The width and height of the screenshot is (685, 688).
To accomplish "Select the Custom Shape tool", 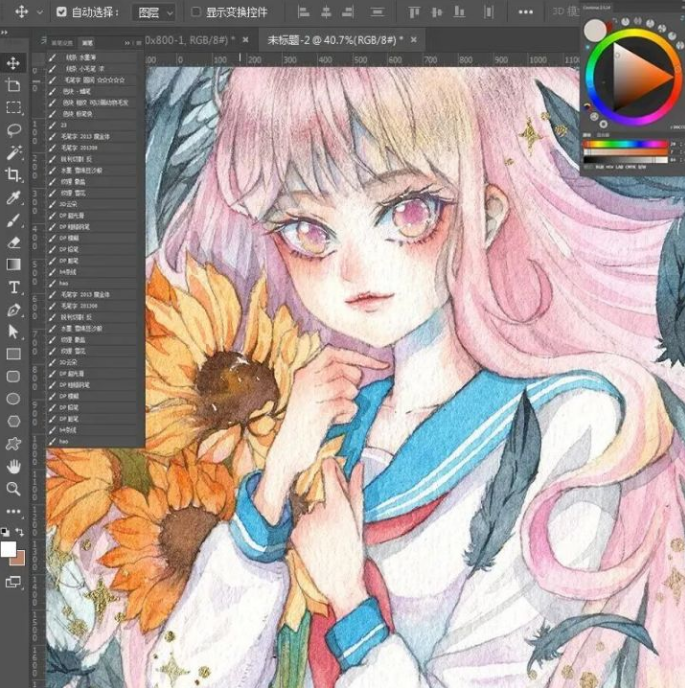I will coord(13,444).
